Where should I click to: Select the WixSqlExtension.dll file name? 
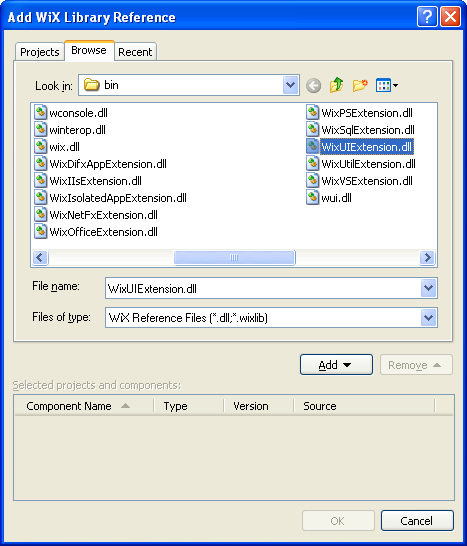point(368,130)
